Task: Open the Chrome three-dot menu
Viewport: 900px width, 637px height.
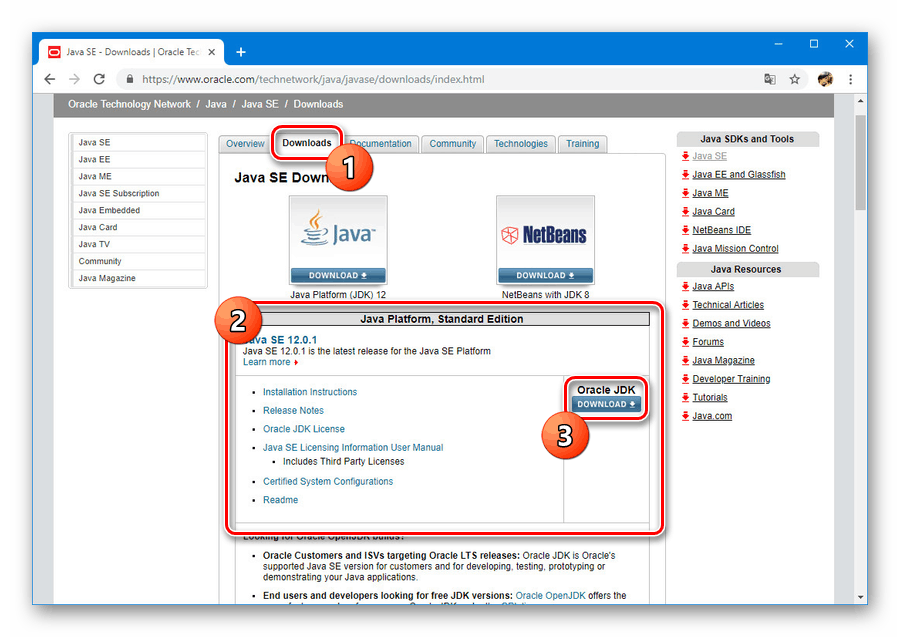Action: point(851,79)
